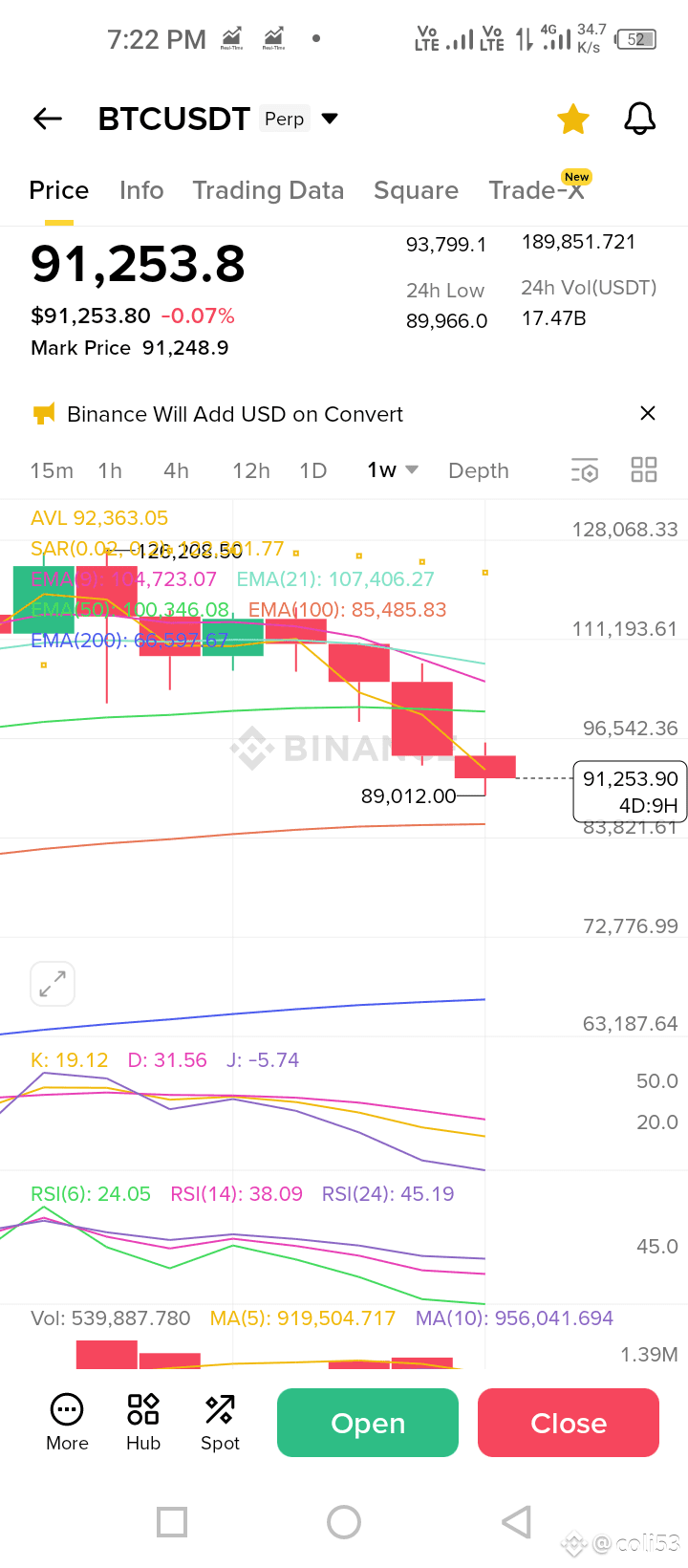Tap the Vol: 539,887.780 label

click(111, 1318)
